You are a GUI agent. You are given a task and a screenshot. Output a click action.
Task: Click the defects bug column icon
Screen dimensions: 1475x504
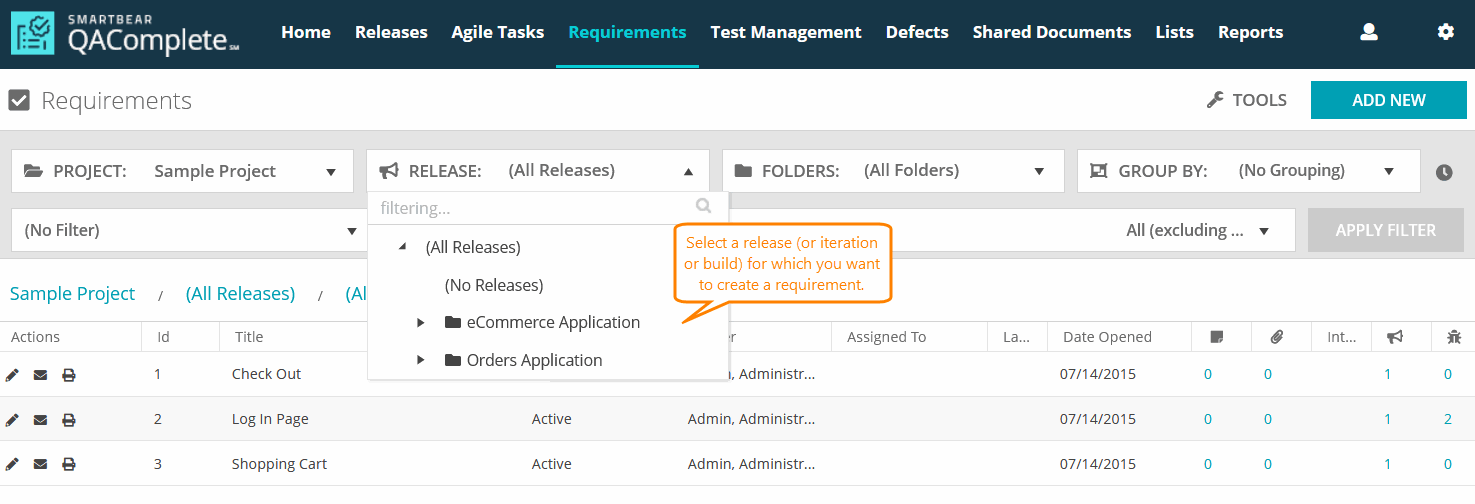click(x=1453, y=338)
